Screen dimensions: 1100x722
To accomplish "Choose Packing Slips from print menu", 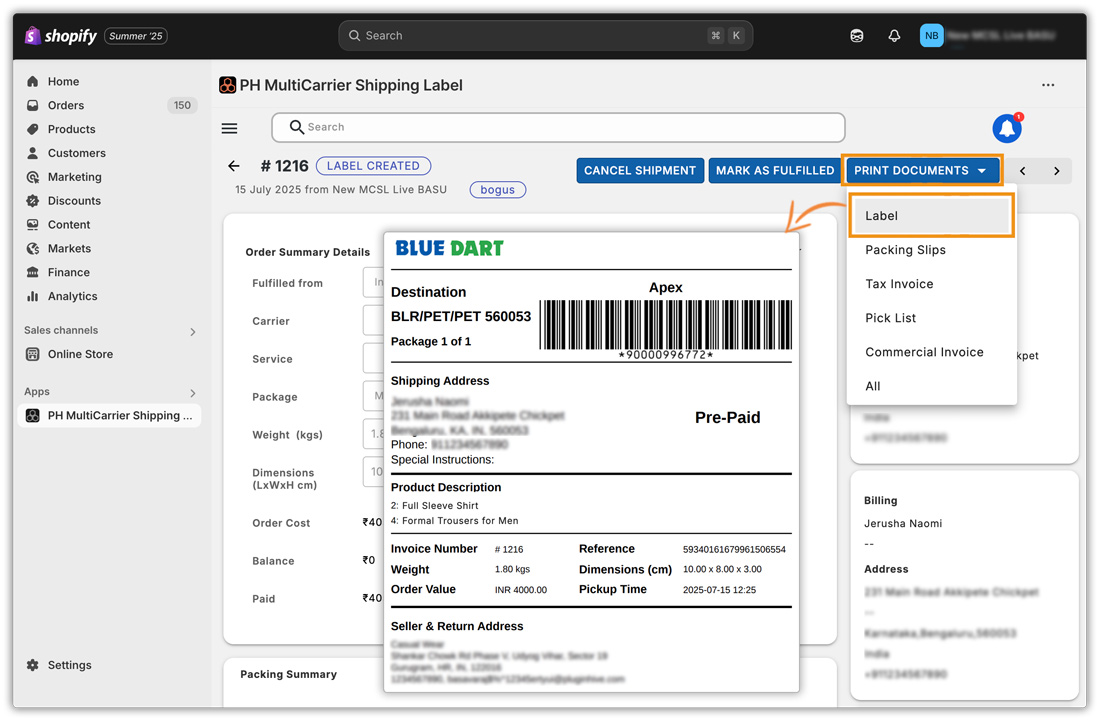I will coord(931,250).
